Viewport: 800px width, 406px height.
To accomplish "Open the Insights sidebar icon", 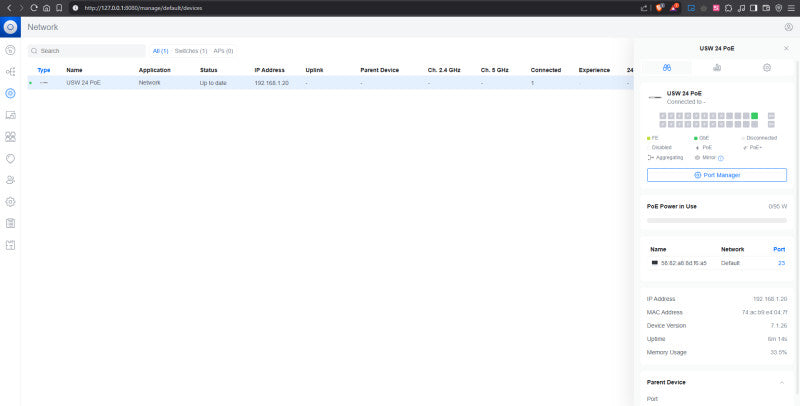I will (10, 159).
